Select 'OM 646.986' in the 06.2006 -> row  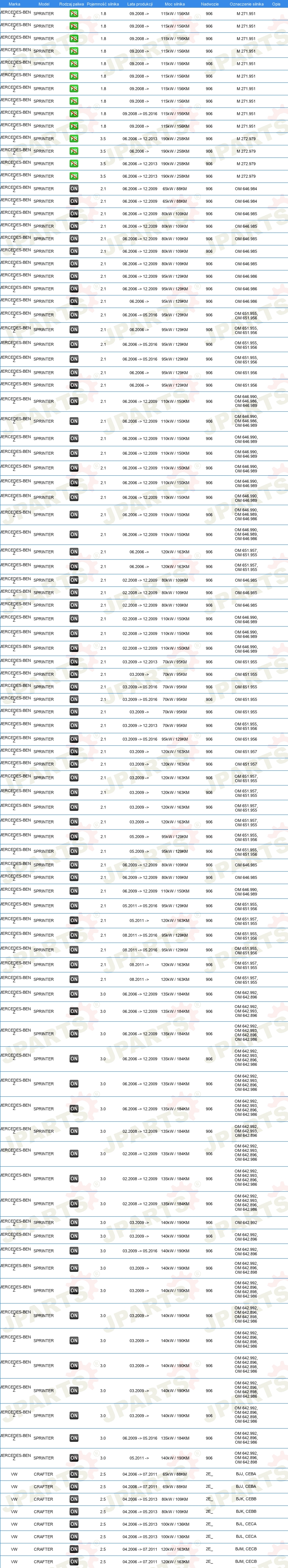(x=246, y=301)
